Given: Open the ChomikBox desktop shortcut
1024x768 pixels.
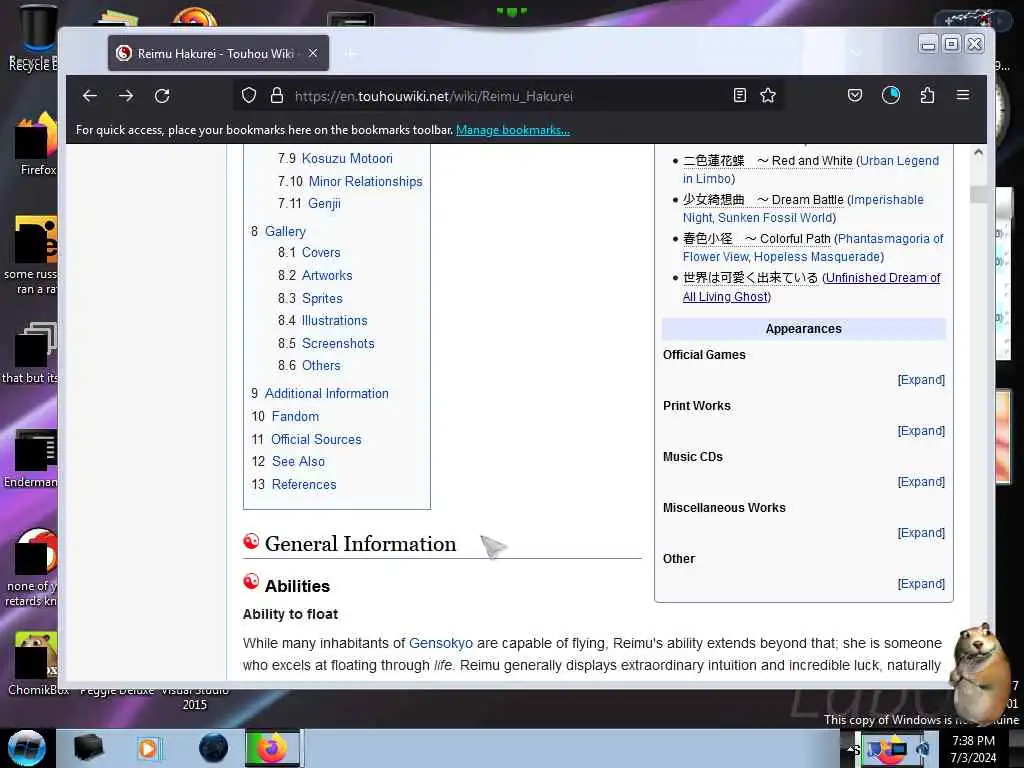Looking at the screenshot, I should [35, 664].
